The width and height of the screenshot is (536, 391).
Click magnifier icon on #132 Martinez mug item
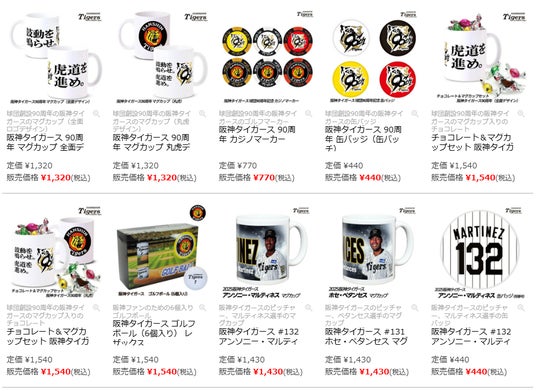tap(309, 308)
